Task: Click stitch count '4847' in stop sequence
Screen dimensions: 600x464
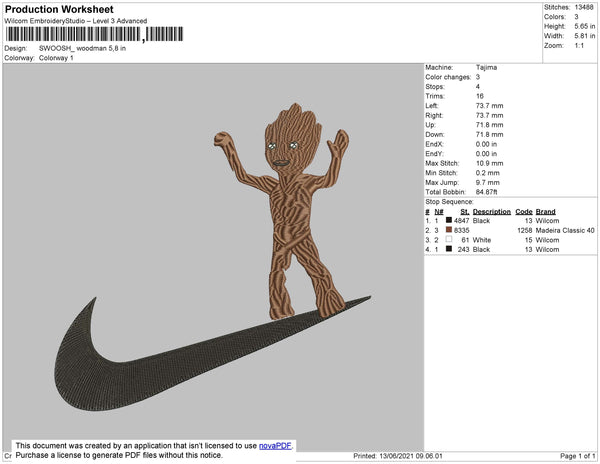Action: tap(461, 221)
